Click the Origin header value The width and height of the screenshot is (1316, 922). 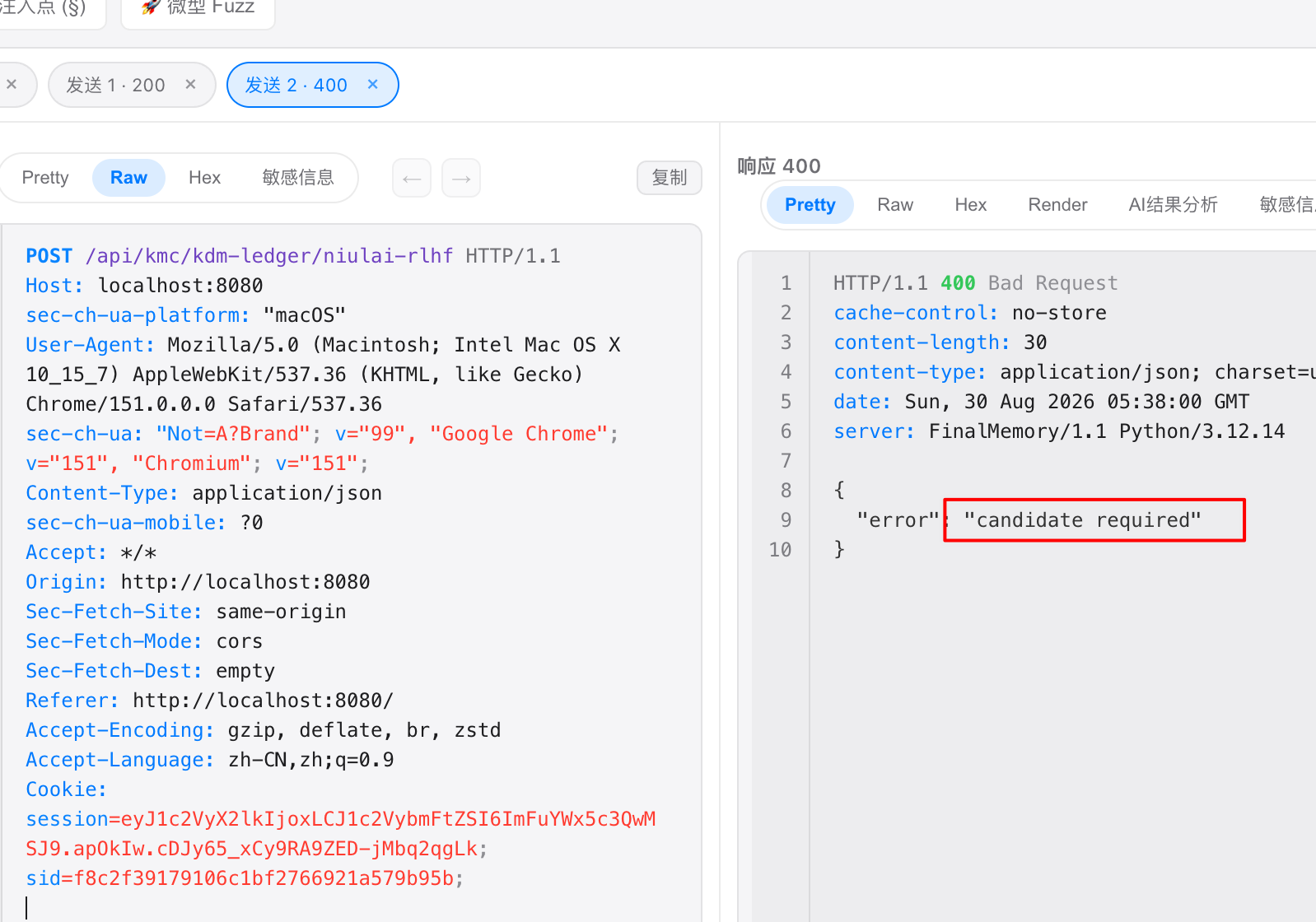pyautogui.click(x=245, y=582)
